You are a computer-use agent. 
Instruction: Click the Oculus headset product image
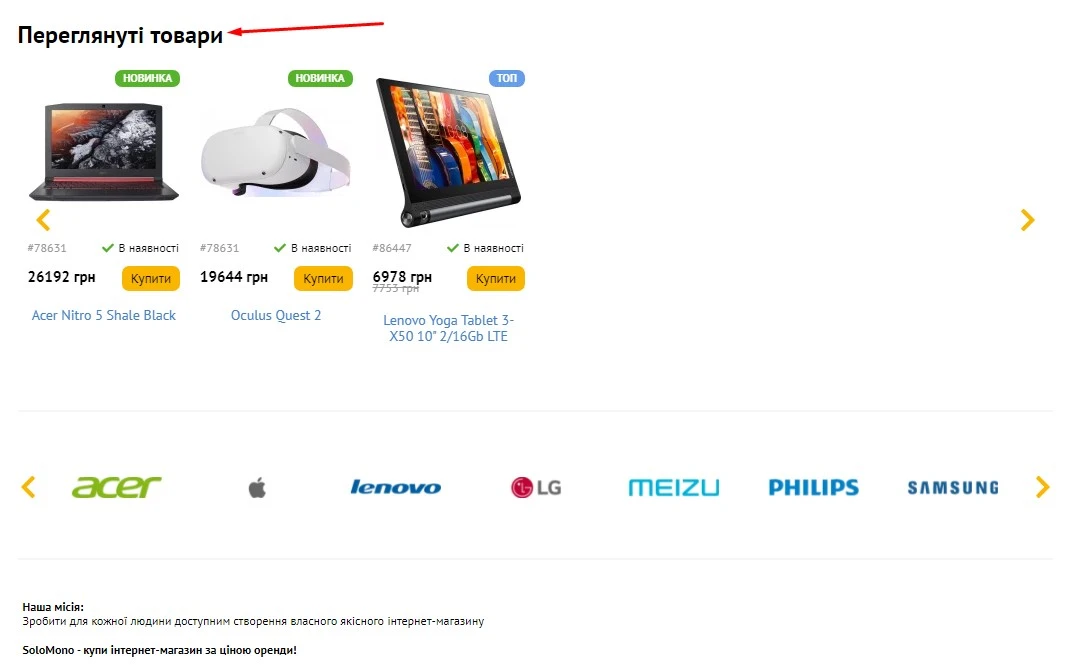(276, 152)
